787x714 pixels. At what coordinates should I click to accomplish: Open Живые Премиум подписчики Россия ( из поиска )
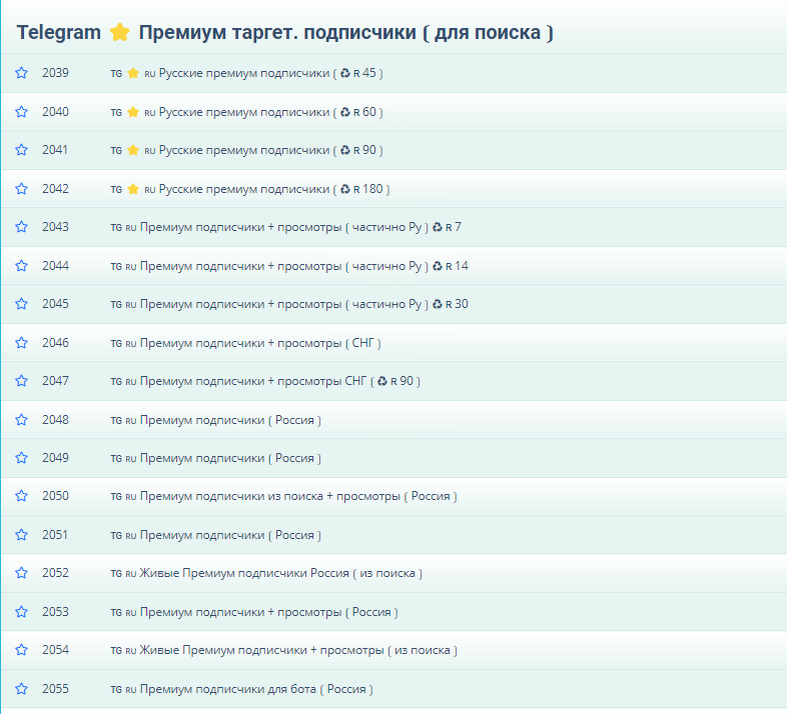pos(267,574)
